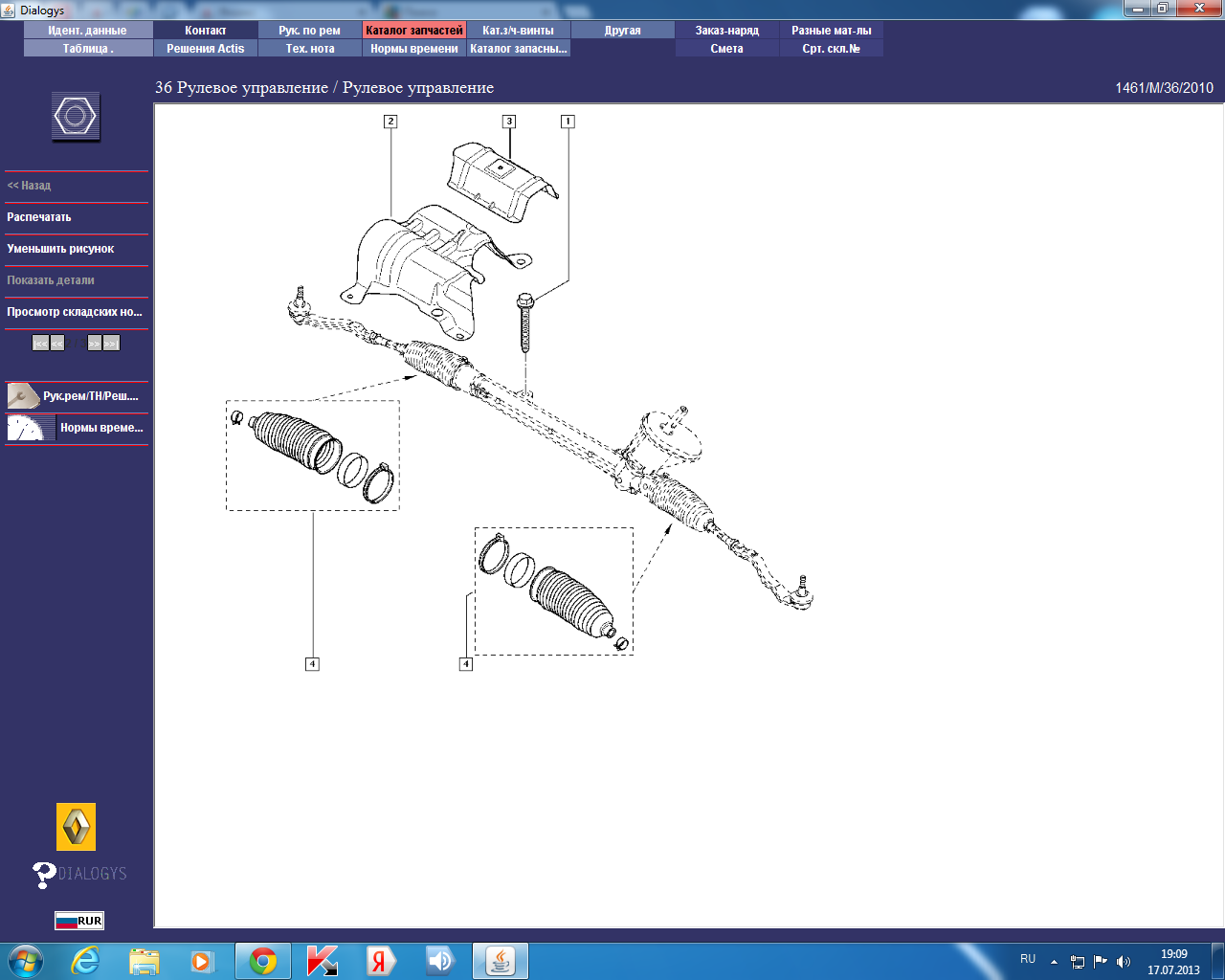
Task: Open the Смета tab
Action: point(727,49)
